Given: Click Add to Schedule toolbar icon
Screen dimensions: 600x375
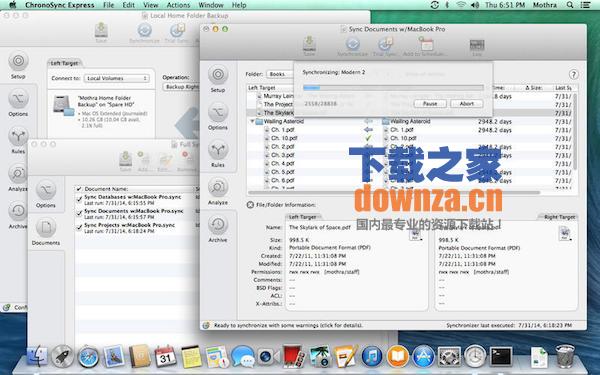Looking at the screenshot, I should coord(426,47).
